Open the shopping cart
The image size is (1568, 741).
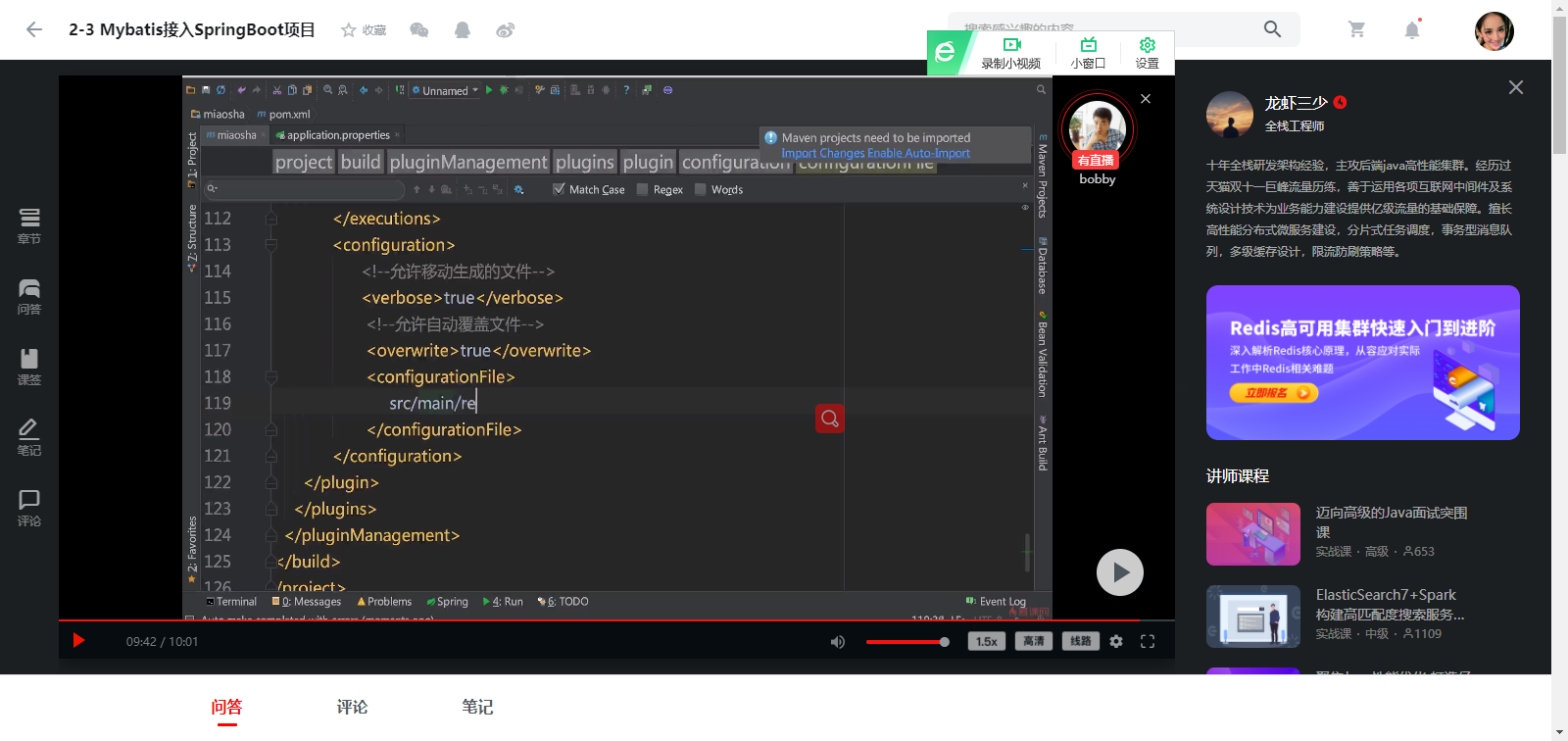pos(1357,29)
